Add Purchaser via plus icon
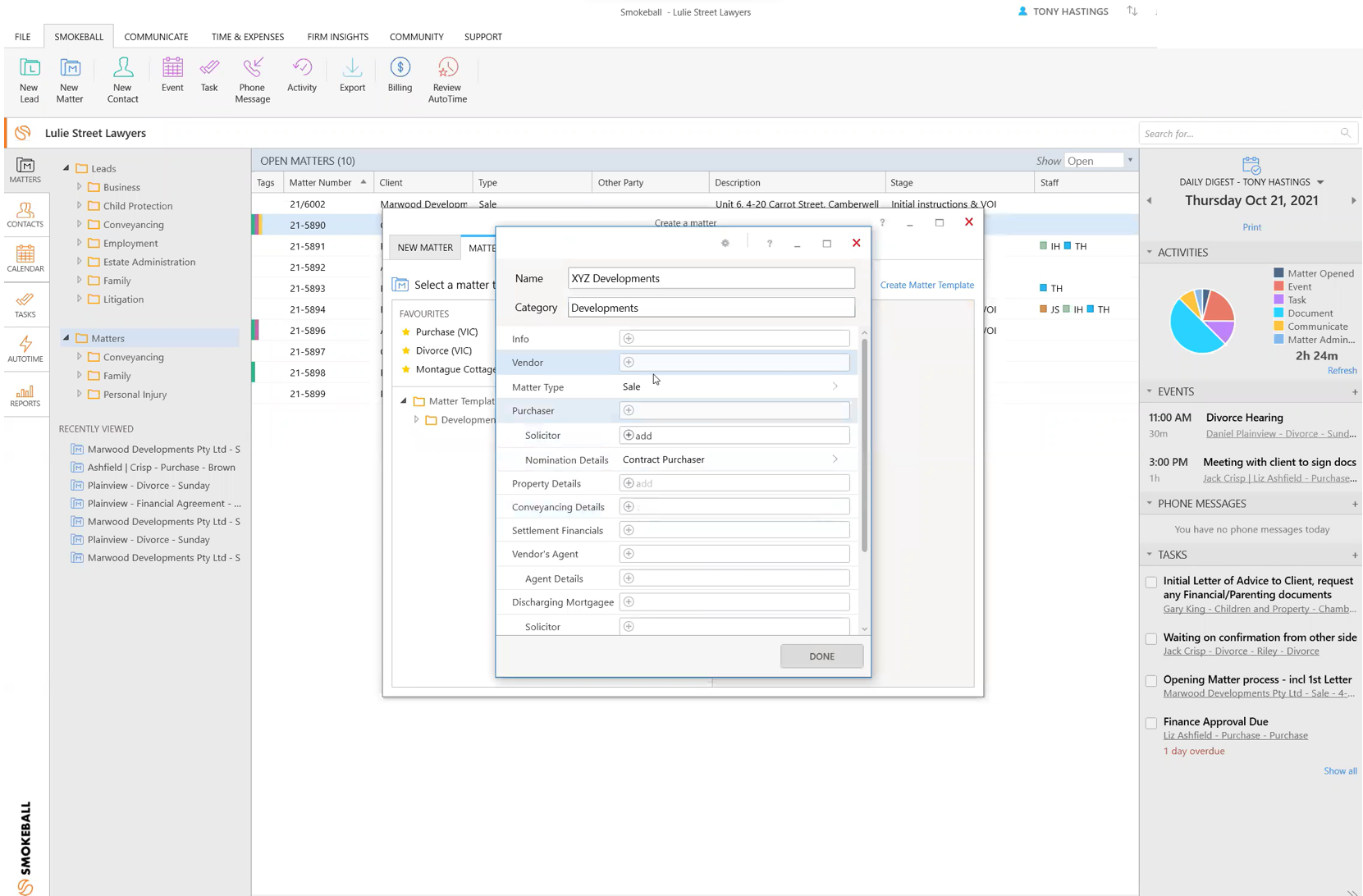 click(x=629, y=410)
